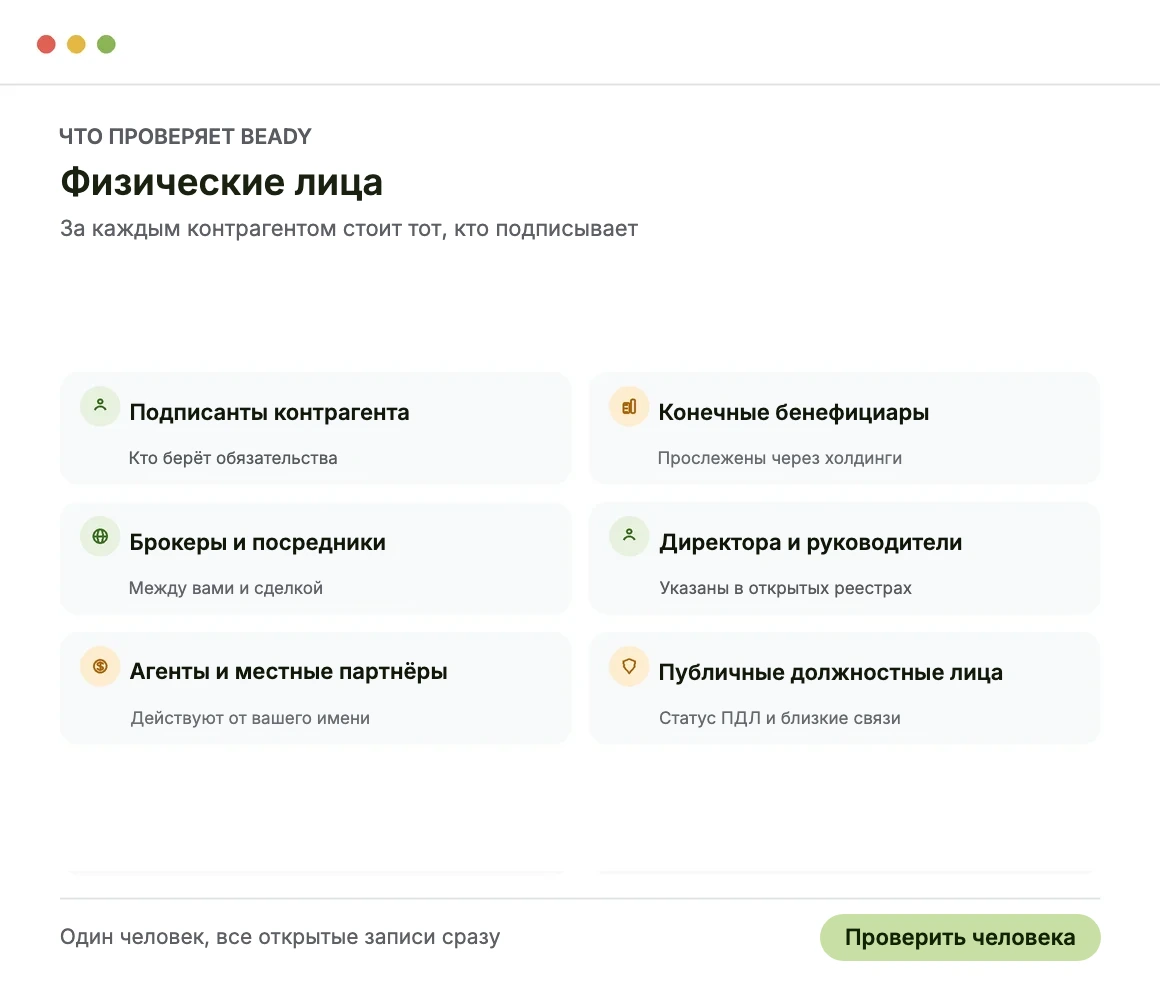Click the text Указаны в открытых реестрах
Viewport: 1160px width, 1000px height.
786,588
